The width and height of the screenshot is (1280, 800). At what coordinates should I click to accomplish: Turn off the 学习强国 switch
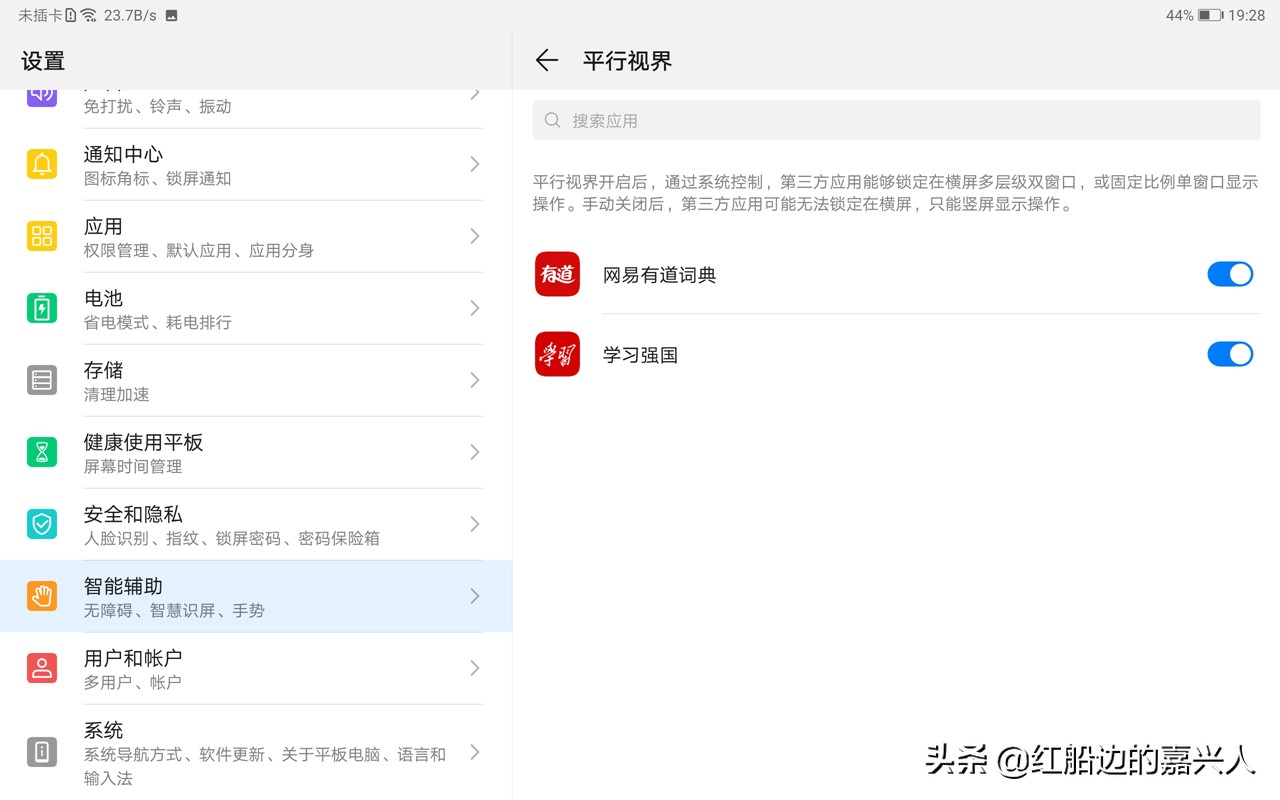pos(1230,354)
